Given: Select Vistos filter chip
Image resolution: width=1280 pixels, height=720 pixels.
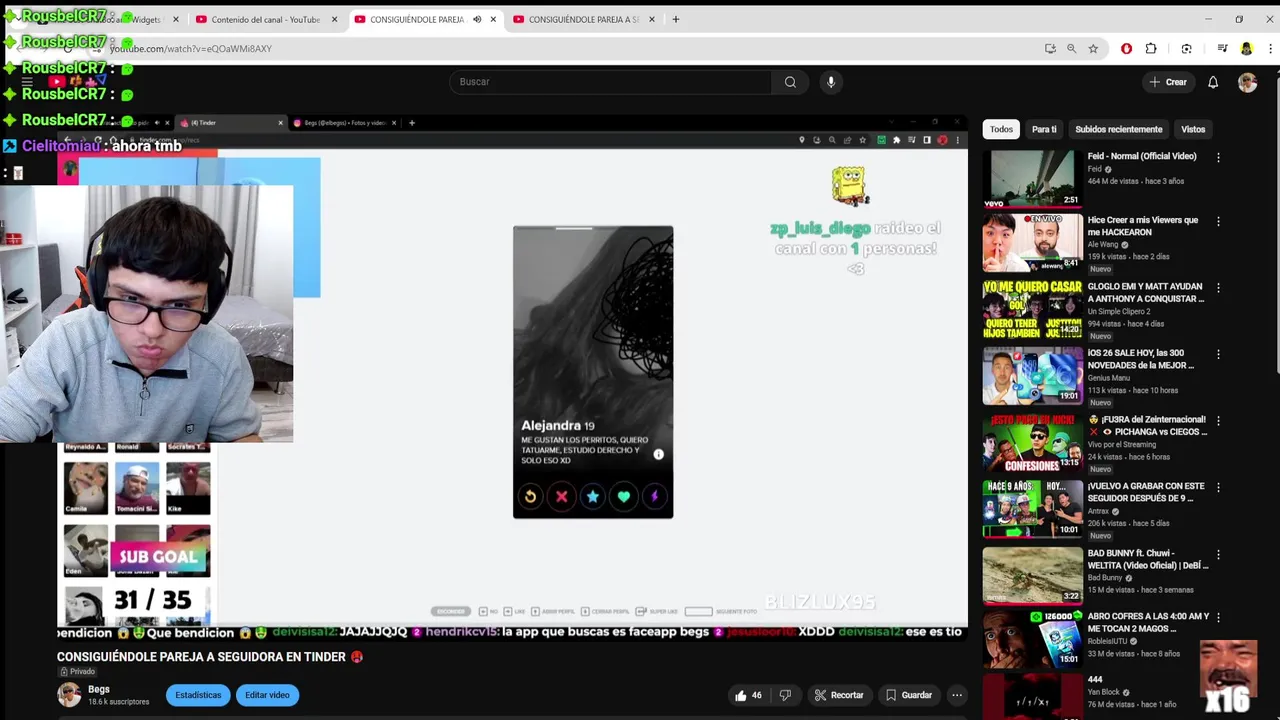Looking at the screenshot, I should tap(1193, 129).
